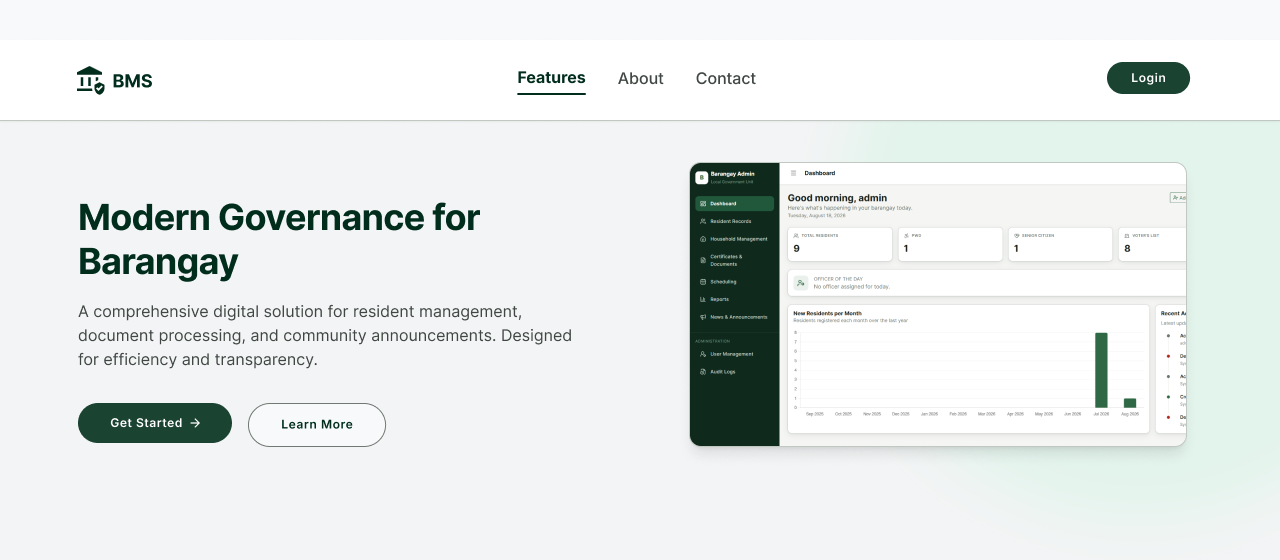Click the short Aug 2026 bar in chart
The width and height of the screenshot is (1280, 560).
1130,403
